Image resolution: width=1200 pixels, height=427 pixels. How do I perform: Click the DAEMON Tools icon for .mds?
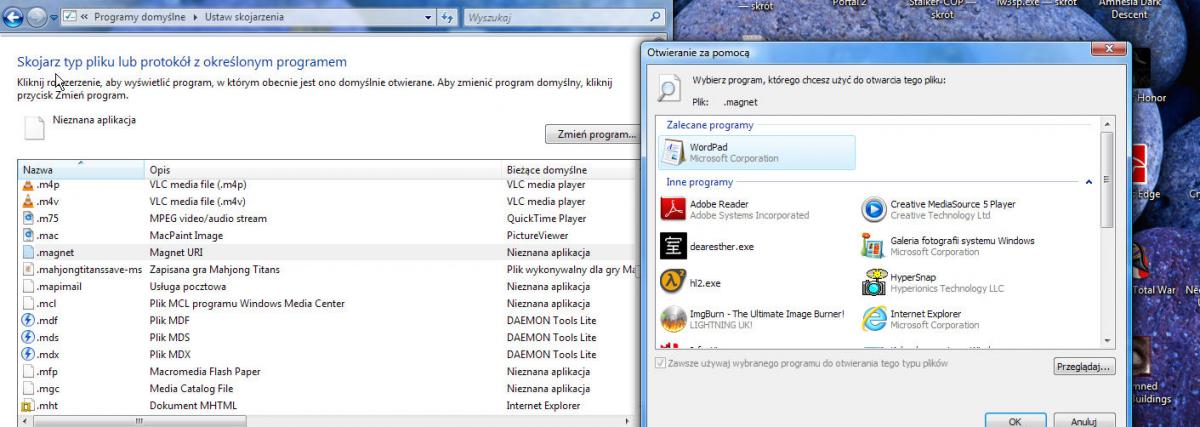click(28, 338)
